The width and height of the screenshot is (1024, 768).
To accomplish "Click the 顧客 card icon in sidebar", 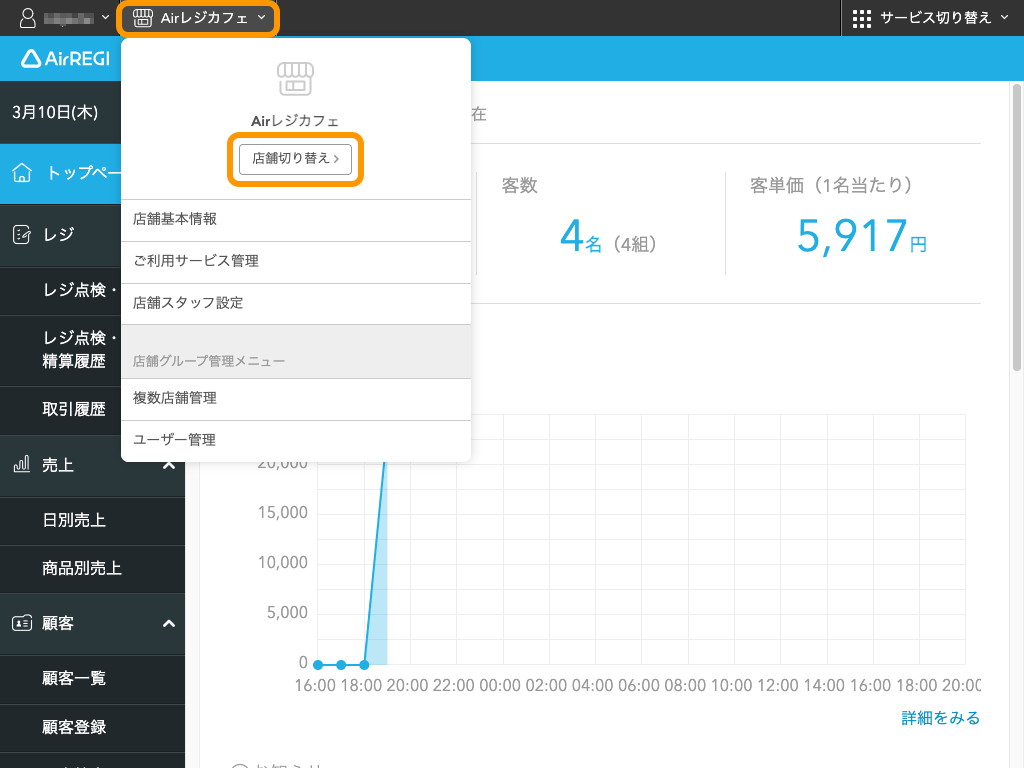I will click(x=22, y=623).
